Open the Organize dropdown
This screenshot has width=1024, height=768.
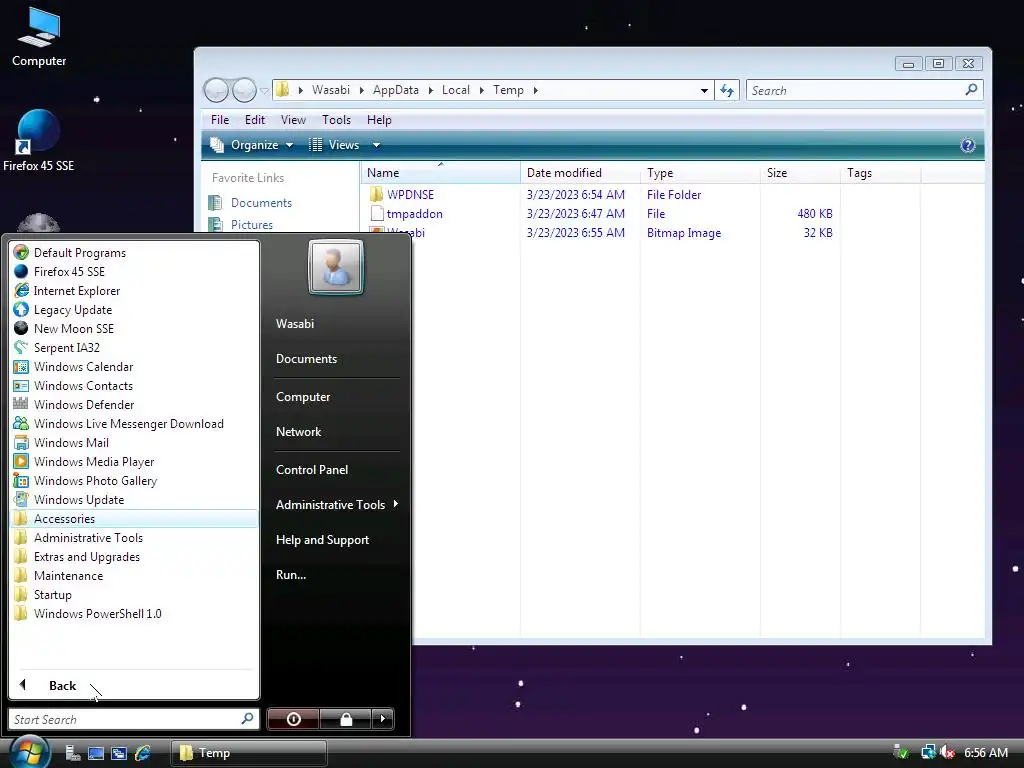(x=251, y=145)
